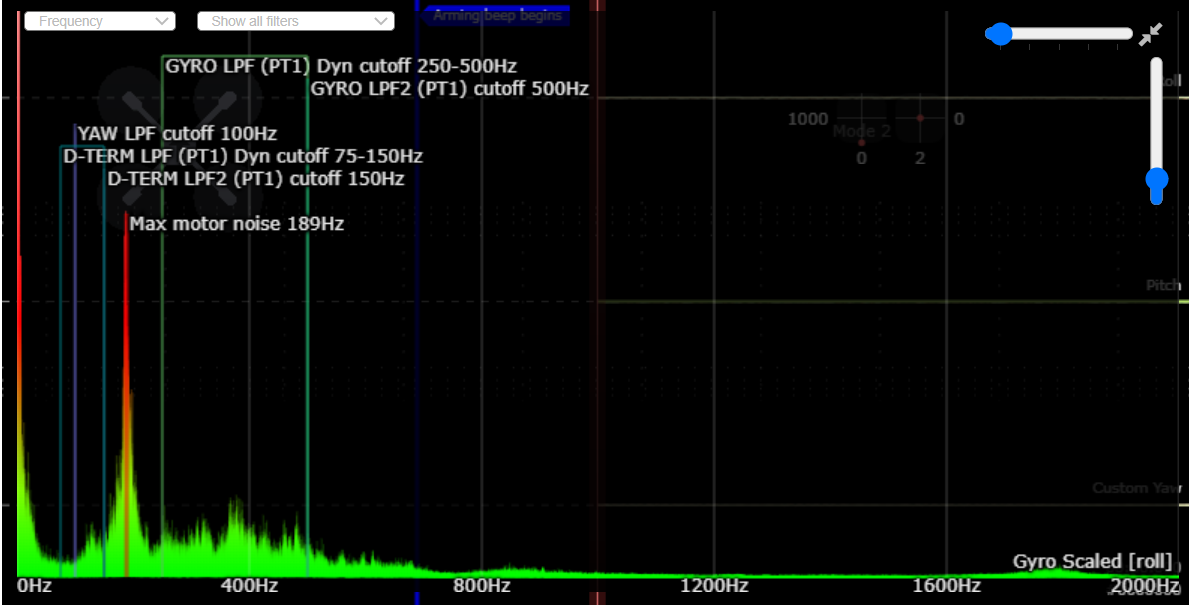Click the collapse arrows icon for the analyser
1189x605 pixels.
coord(1150,34)
